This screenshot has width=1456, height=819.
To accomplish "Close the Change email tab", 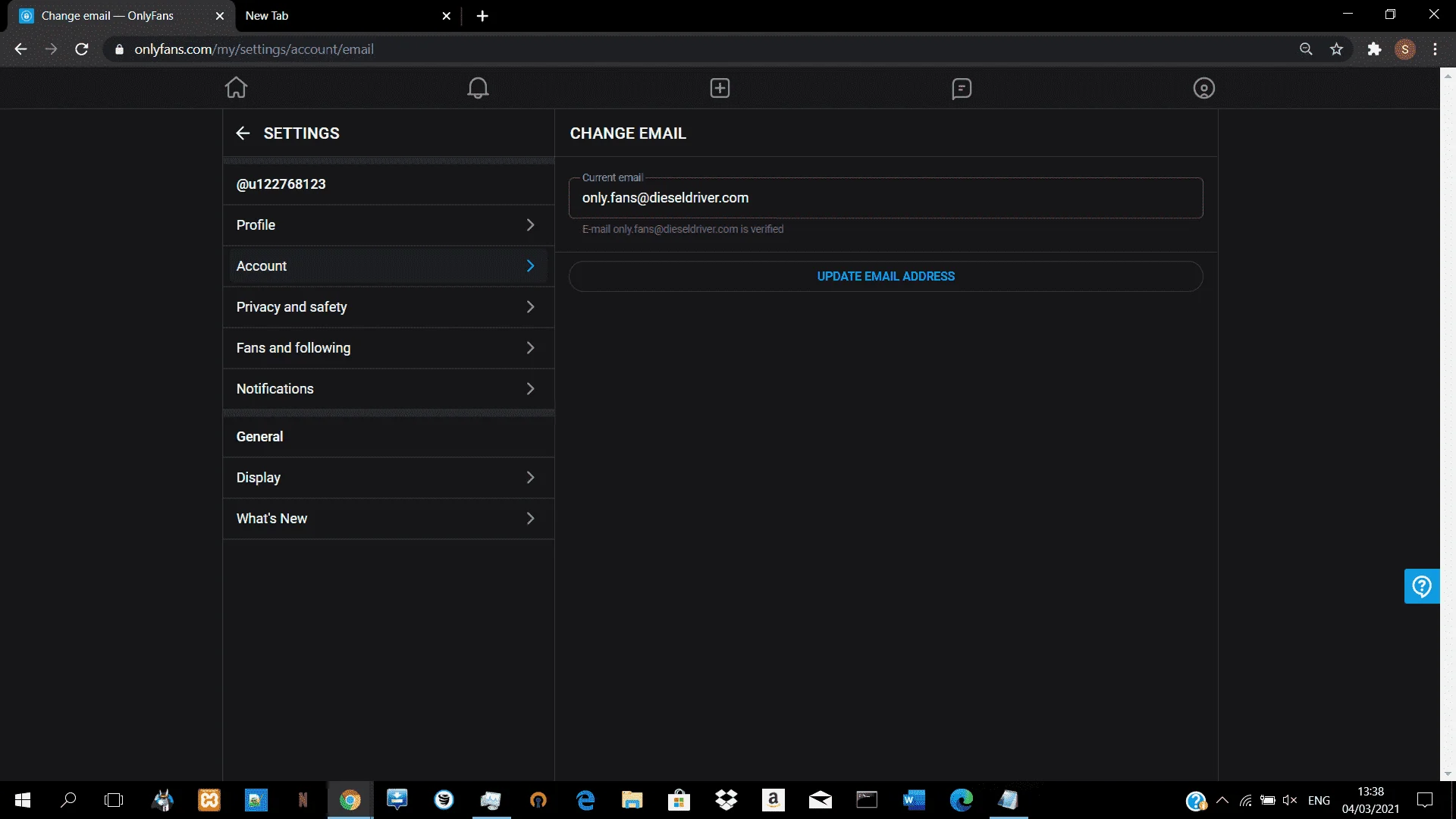I will click(220, 16).
